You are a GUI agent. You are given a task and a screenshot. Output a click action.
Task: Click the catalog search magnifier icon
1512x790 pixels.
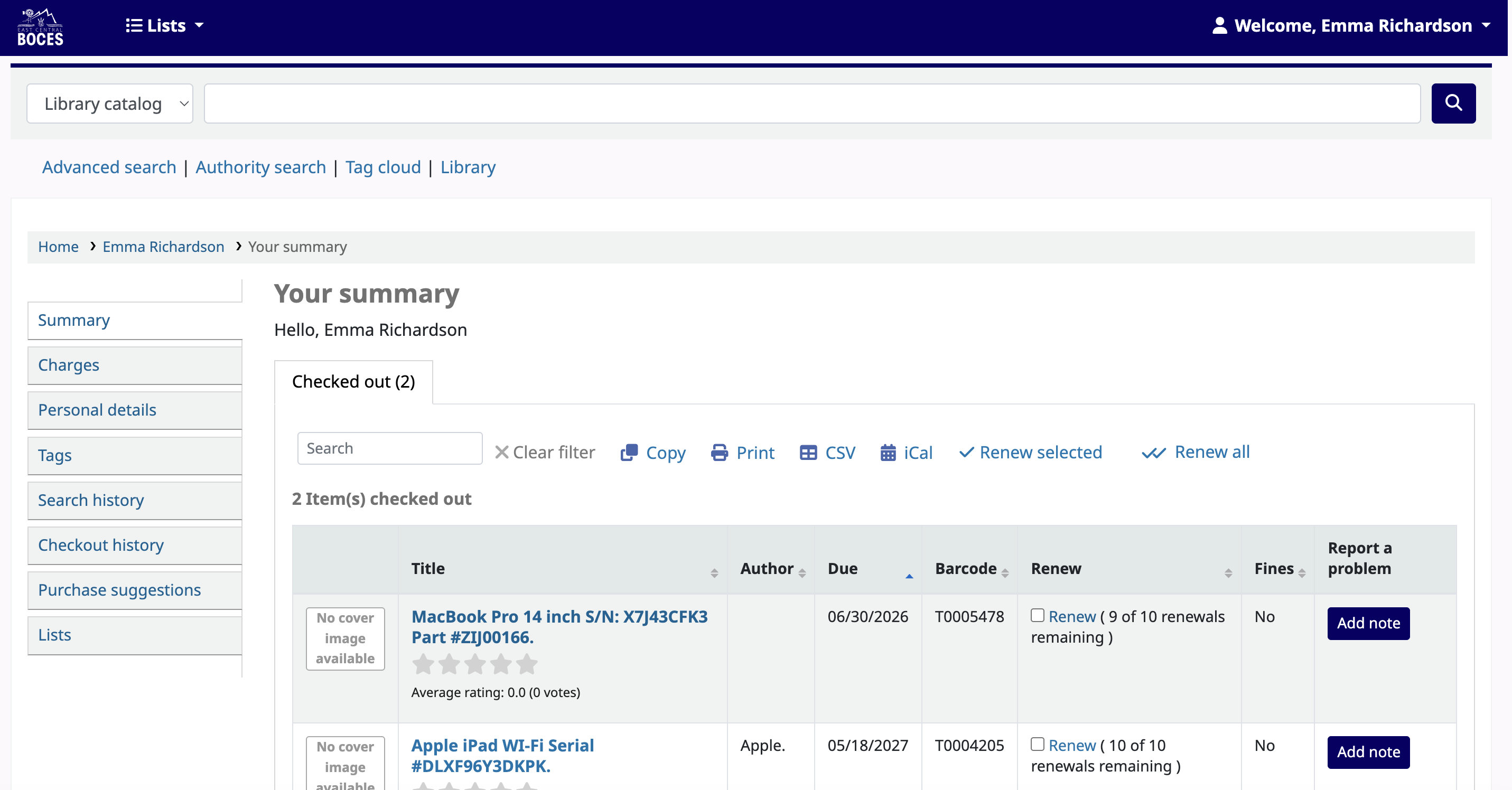tap(1454, 103)
